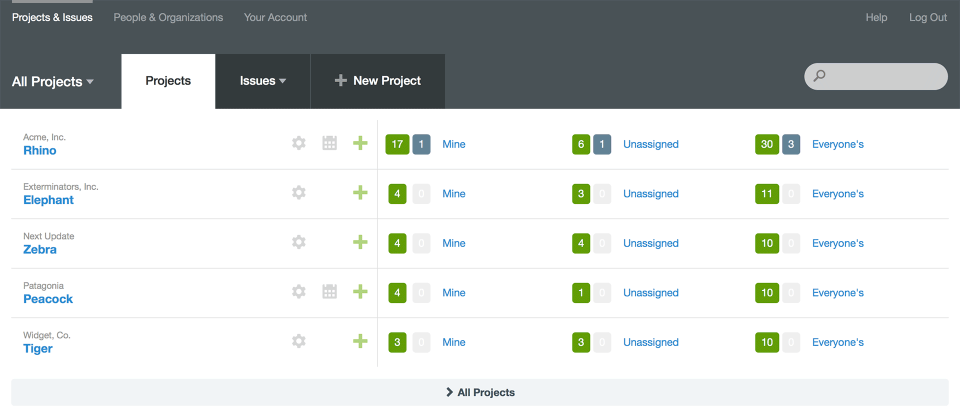Image resolution: width=960 pixels, height=413 pixels.
Task: Open the All Projects dropdown in header
Action: [x=53, y=82]
